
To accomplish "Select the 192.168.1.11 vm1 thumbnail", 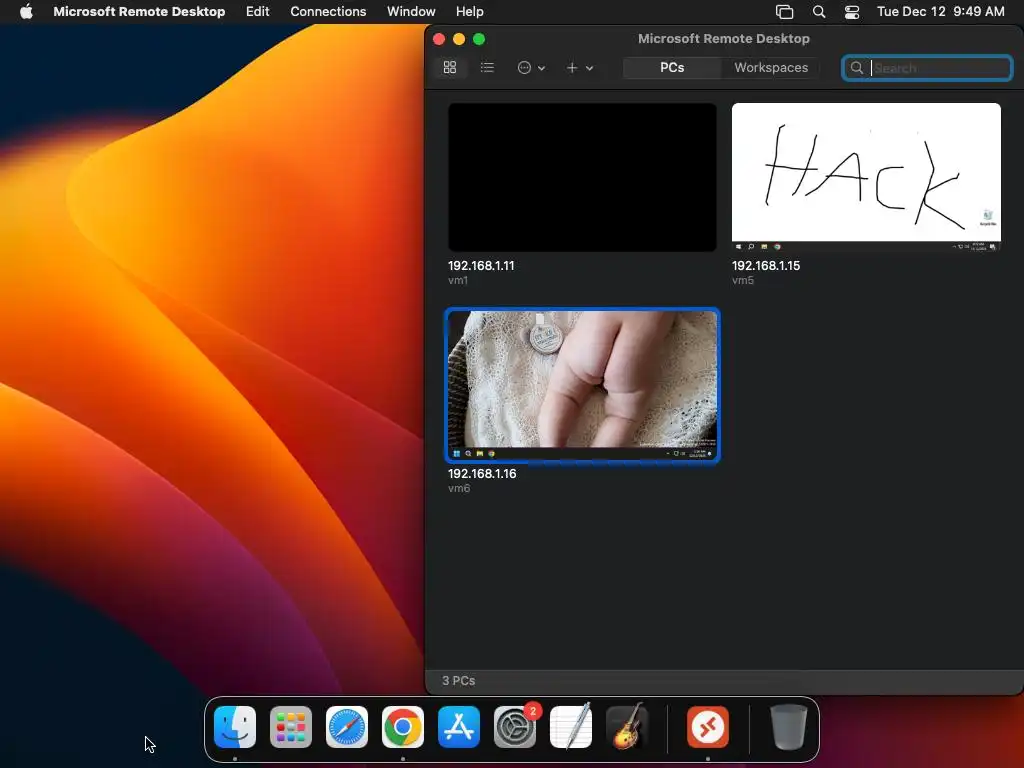I will click(582, 177).
